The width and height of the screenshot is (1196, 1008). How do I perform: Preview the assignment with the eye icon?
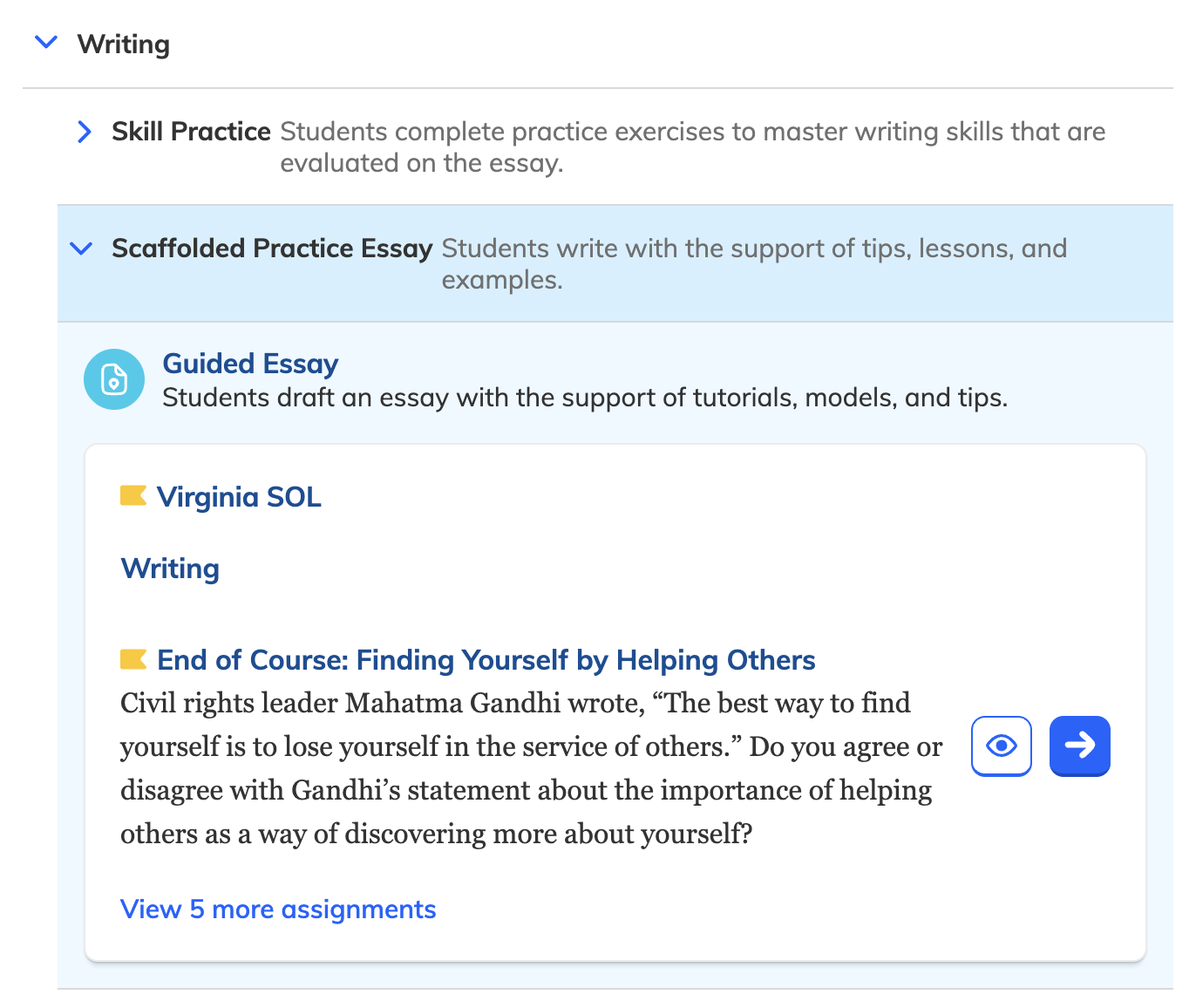(x=1001, y=746)
